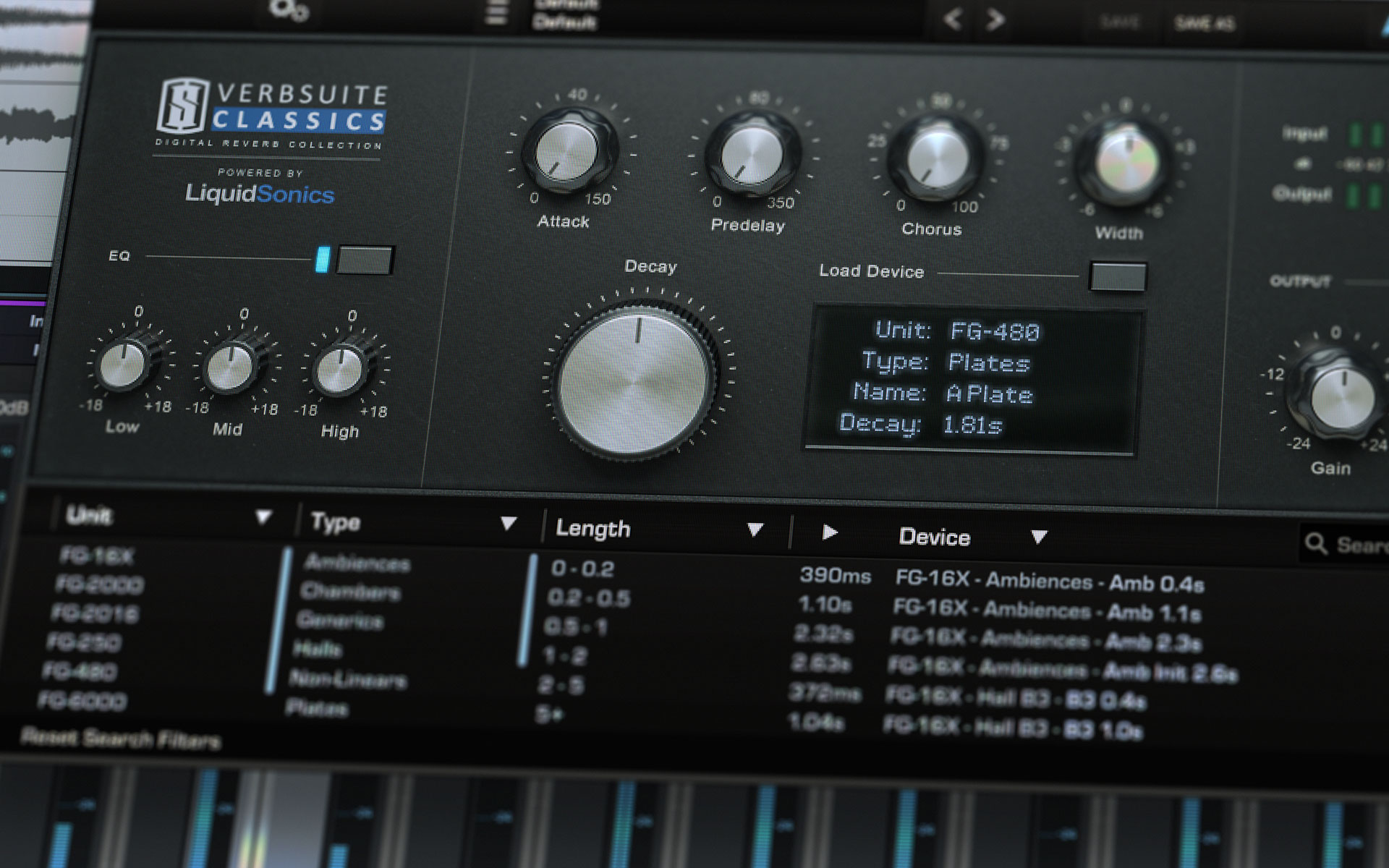Click the Low EQ knob

124,364
